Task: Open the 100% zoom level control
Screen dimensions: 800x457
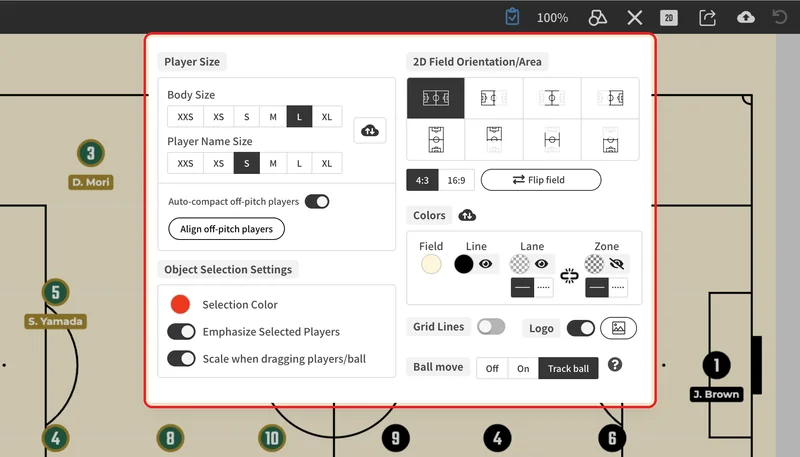Action: pyautogui.click(x=552, y=18)
